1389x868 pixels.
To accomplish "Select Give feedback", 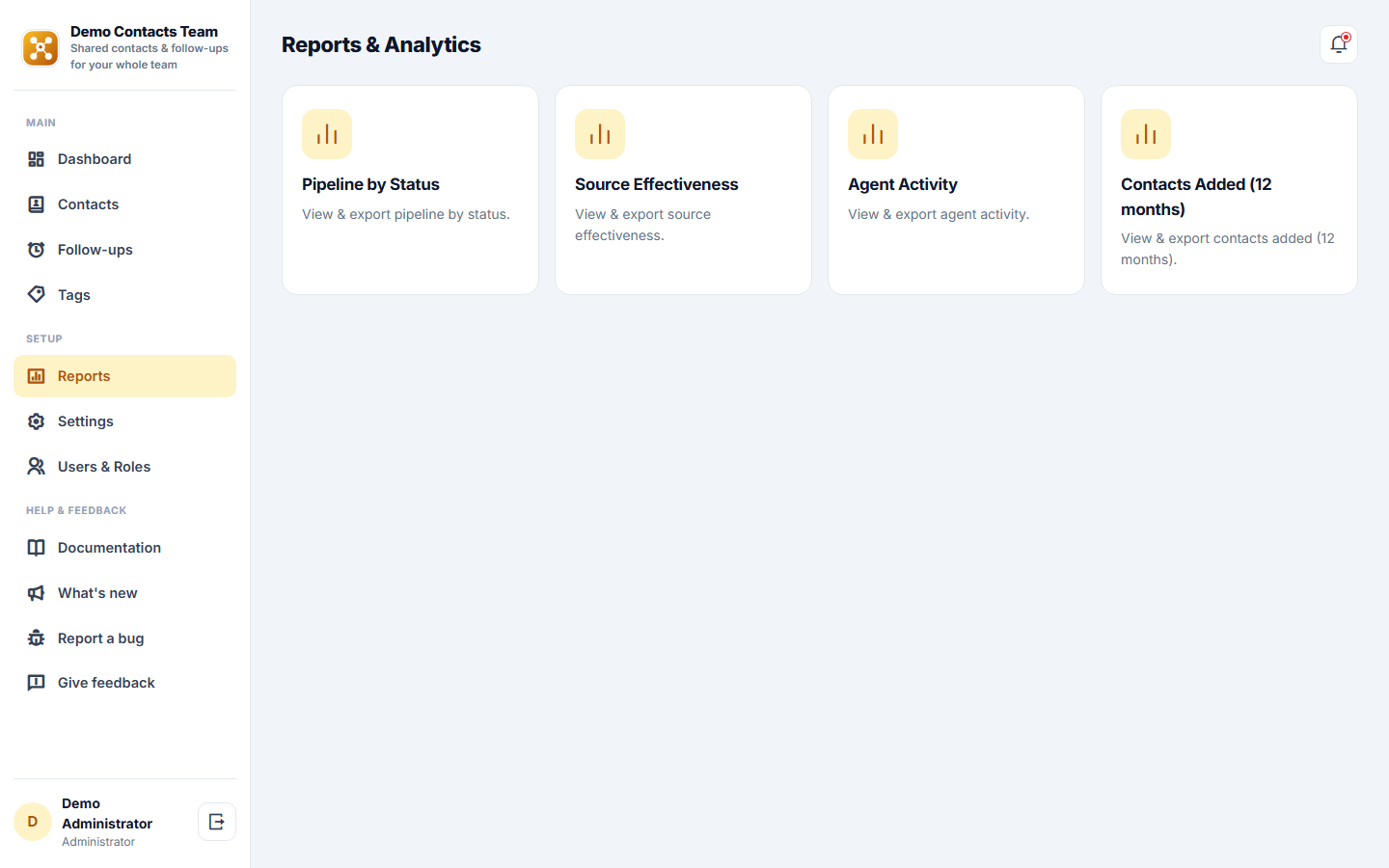I will coord(124,683).
